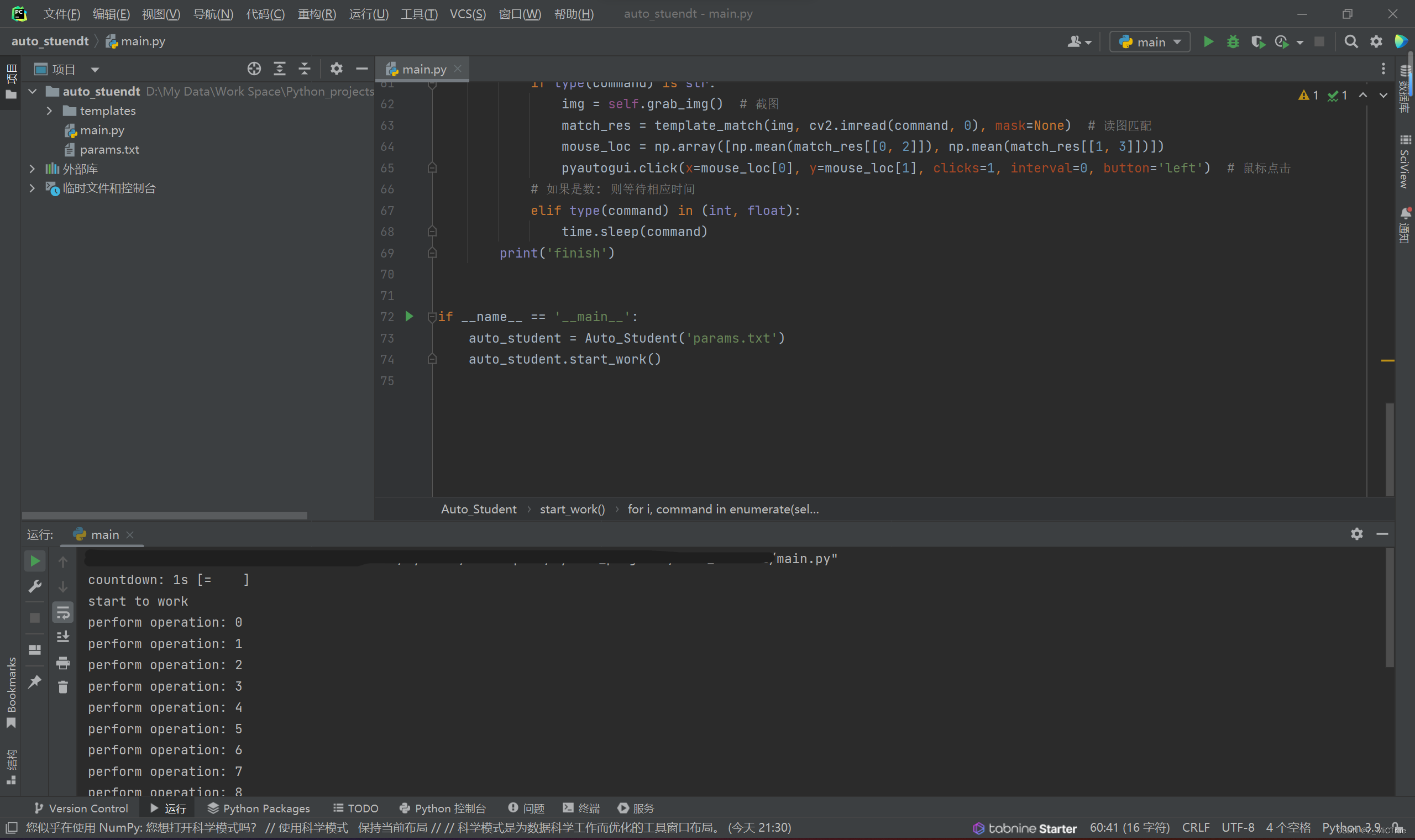Open Version Control tool window
Screen dimensions: 1415x840
81,809
